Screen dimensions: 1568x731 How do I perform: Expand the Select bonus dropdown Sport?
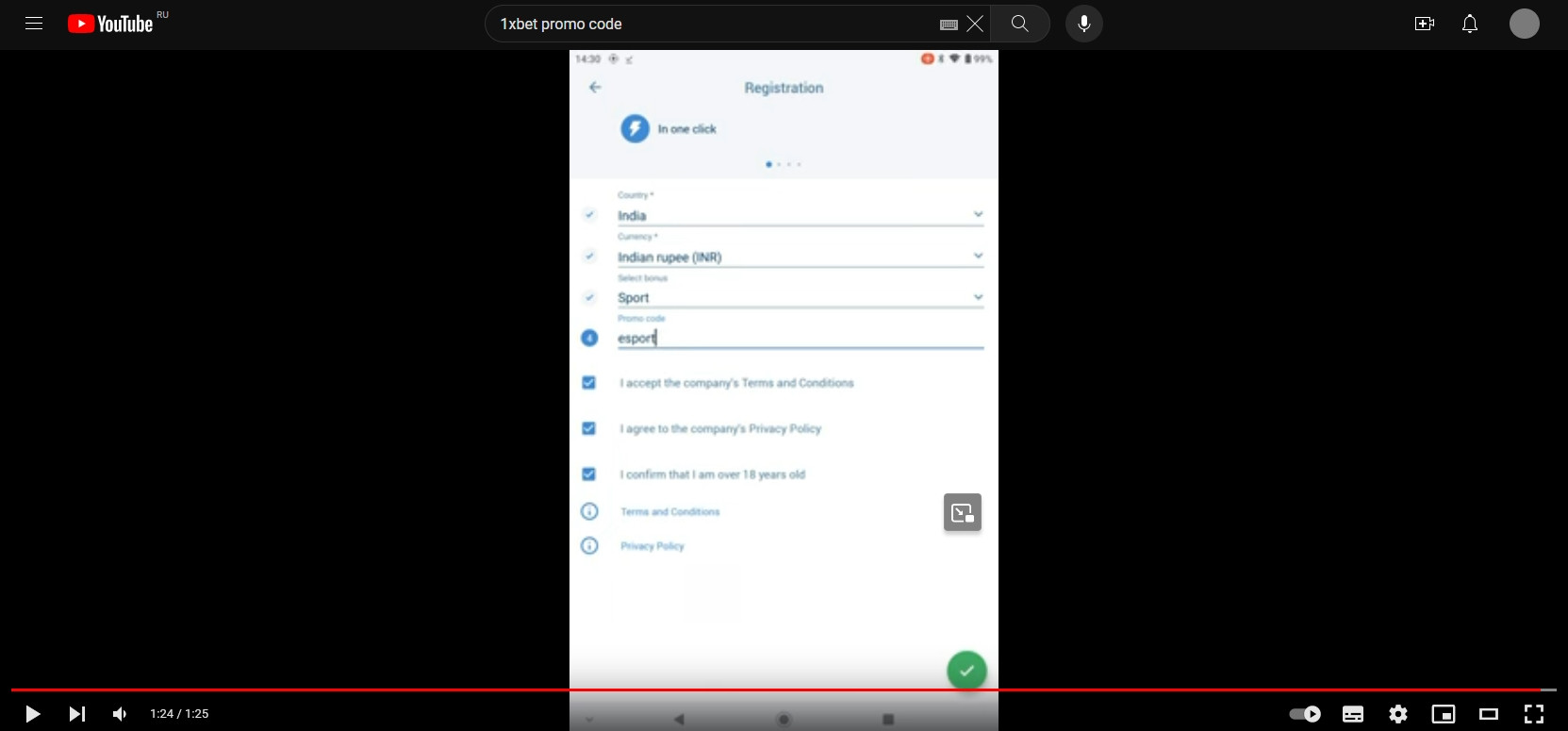[801, 297]
